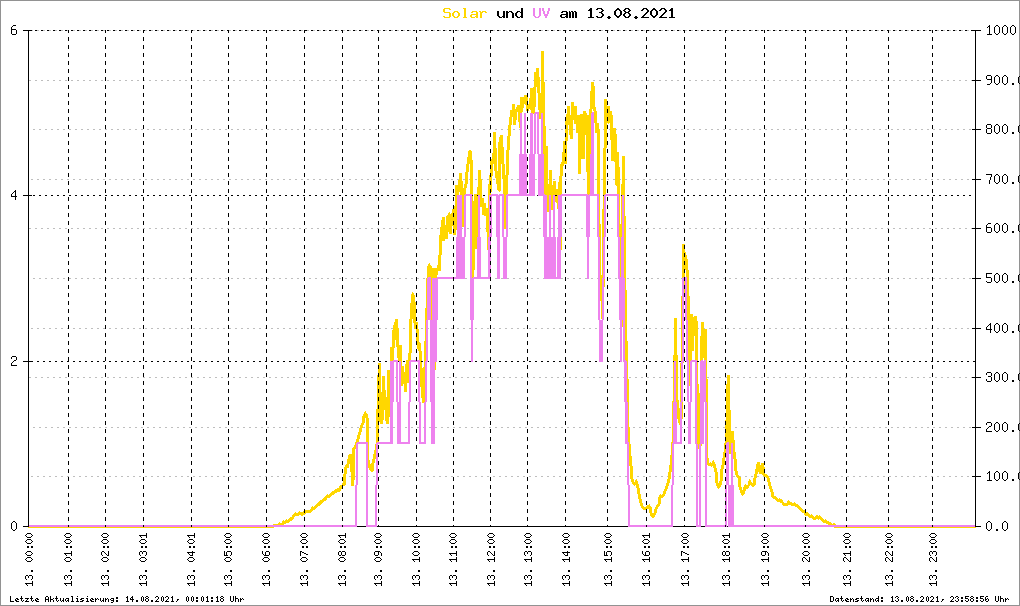Click time label '13. 23:00' on x-axis
Image resolution: width=1020 pixels, height=606 pixels.
click(933, 559)
